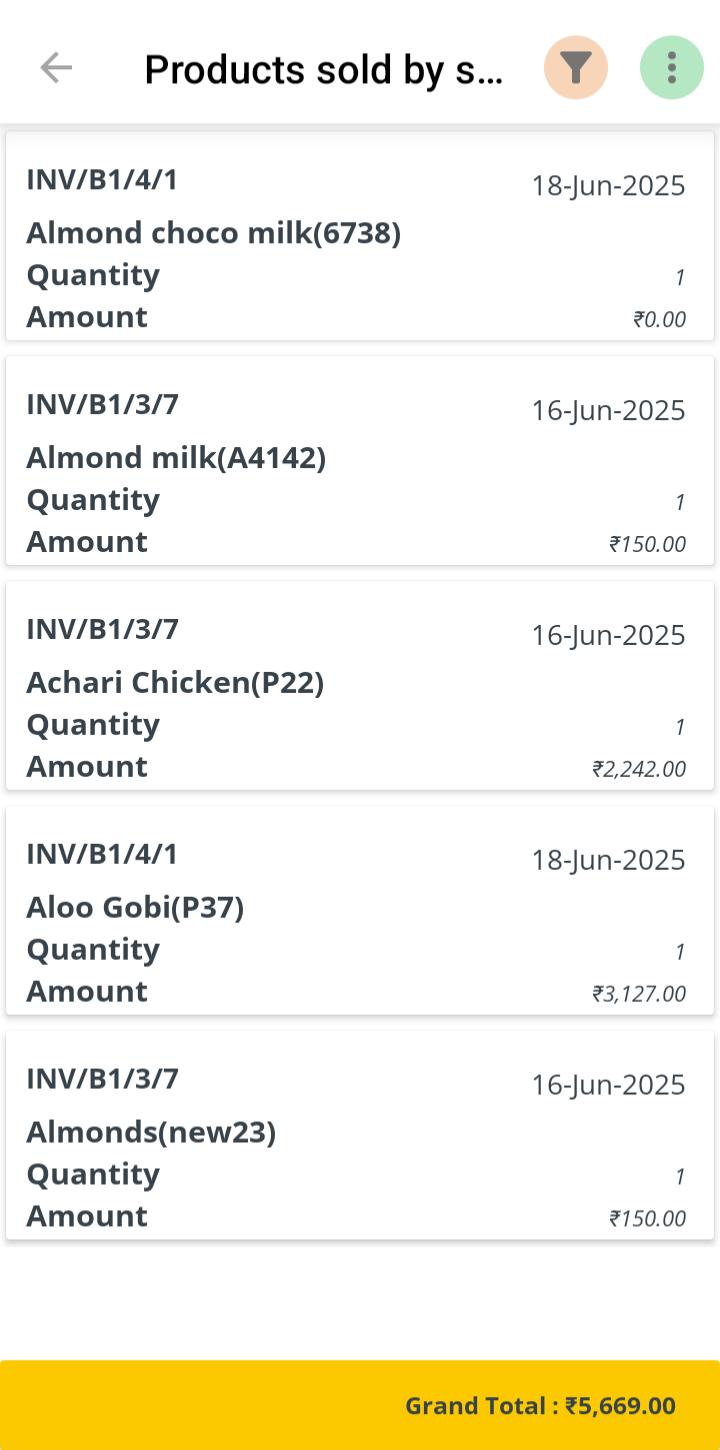Viewport: 720px width, 1450px height.
Task: Open the Almond choco milk(6738) entry
Action: point(213,233)
